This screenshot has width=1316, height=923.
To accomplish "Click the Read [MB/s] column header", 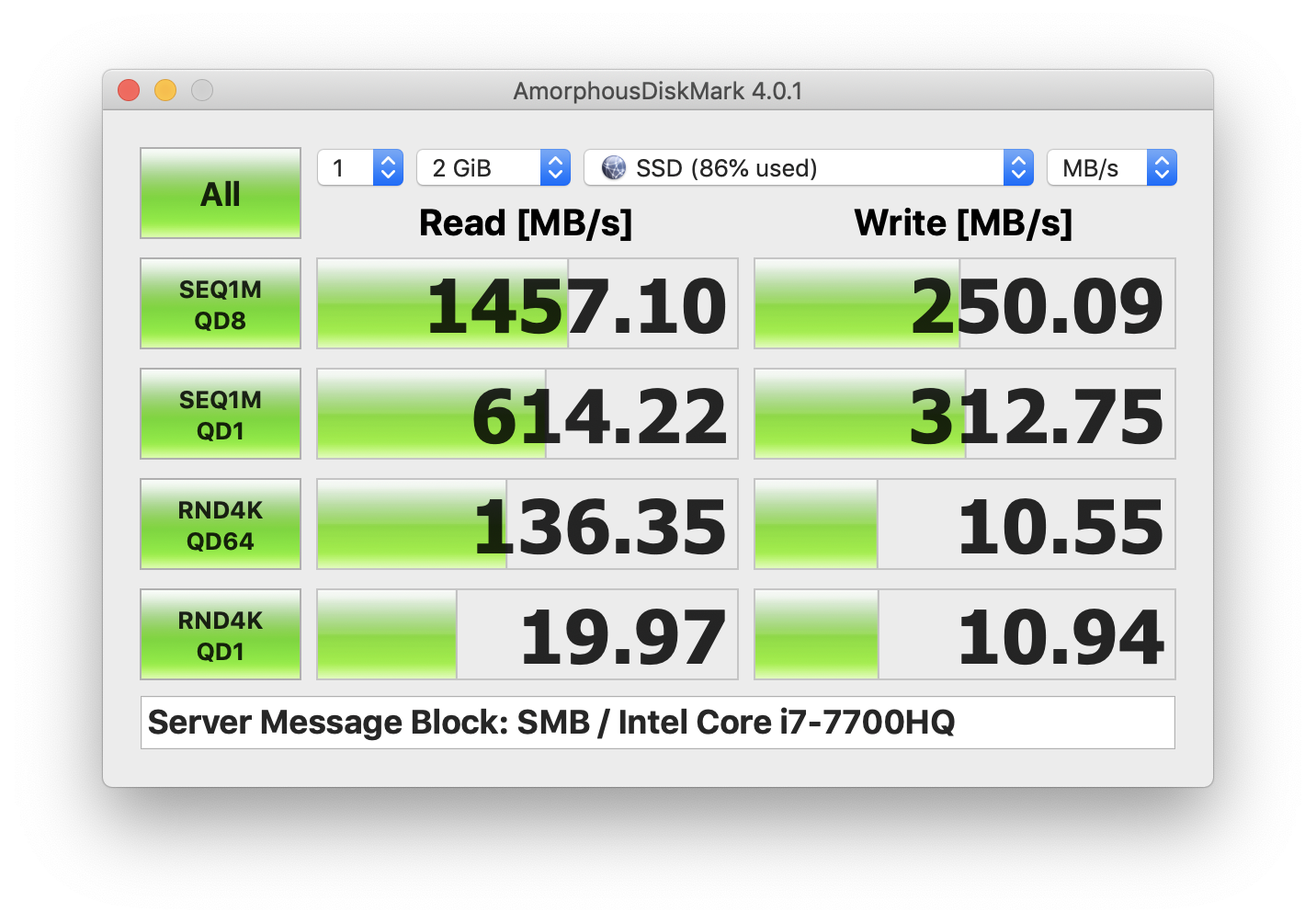I will (x=526, y=223).
